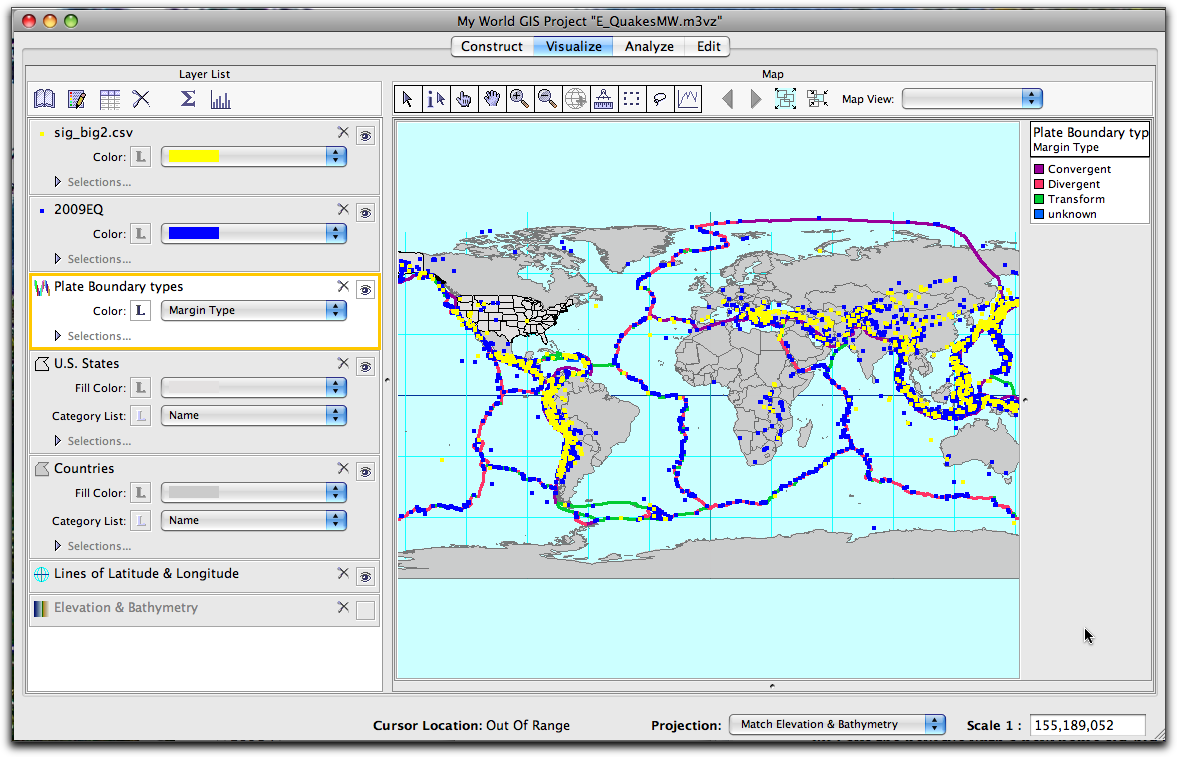1177x757 pixels.
Task: Toggle visibility of the 2009EQ layer
Action: click(x=365, y=212)
